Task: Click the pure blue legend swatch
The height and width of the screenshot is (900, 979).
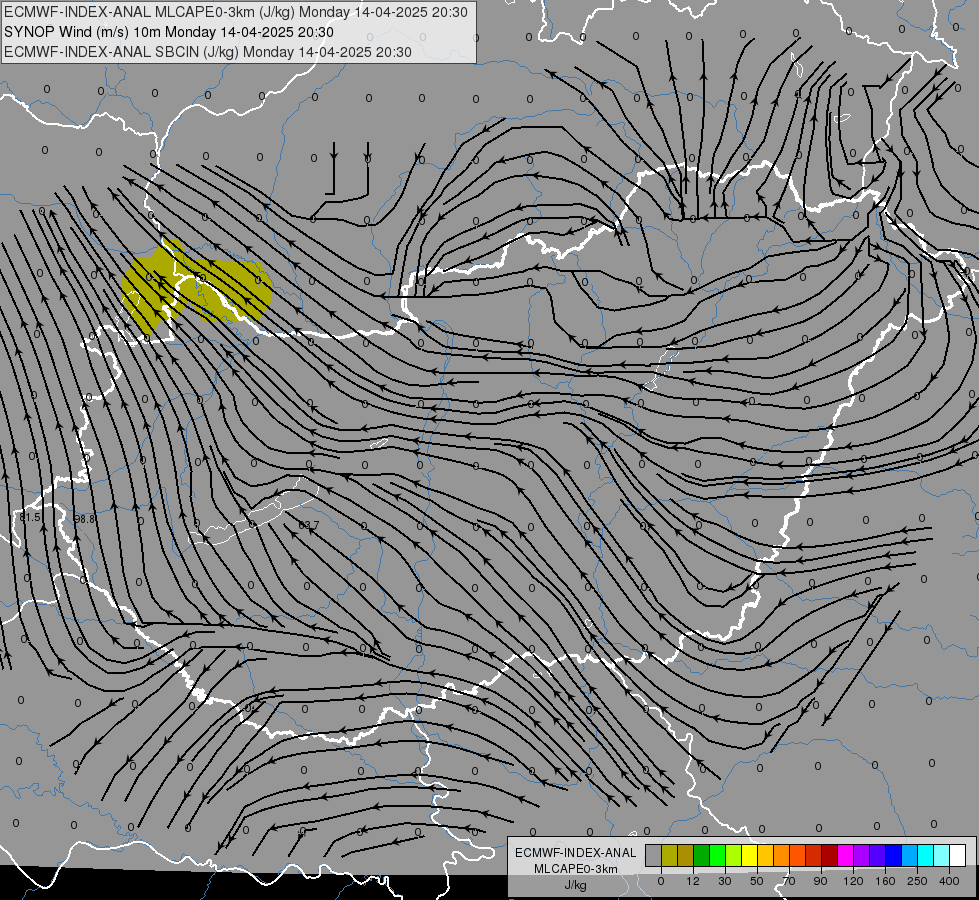Action: coord(893,856)
